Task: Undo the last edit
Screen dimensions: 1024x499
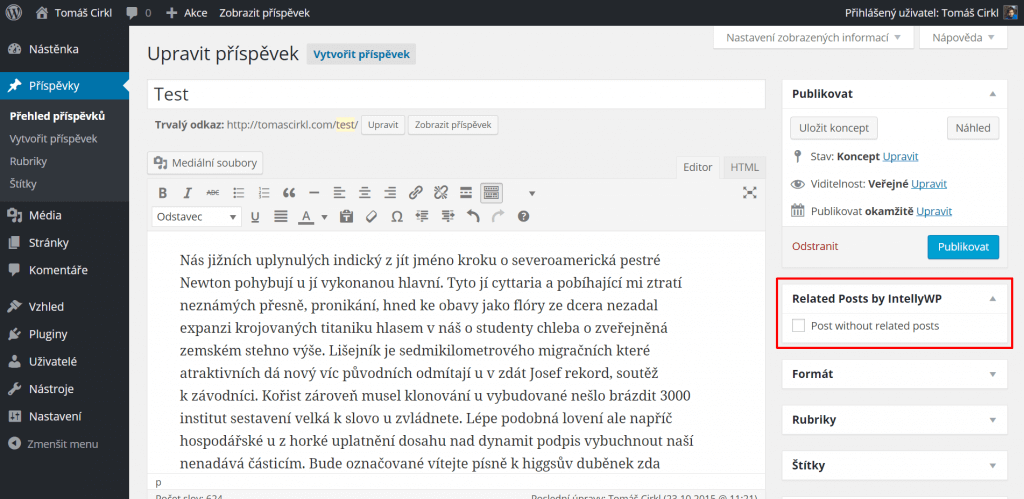Action: coord(473,216)
